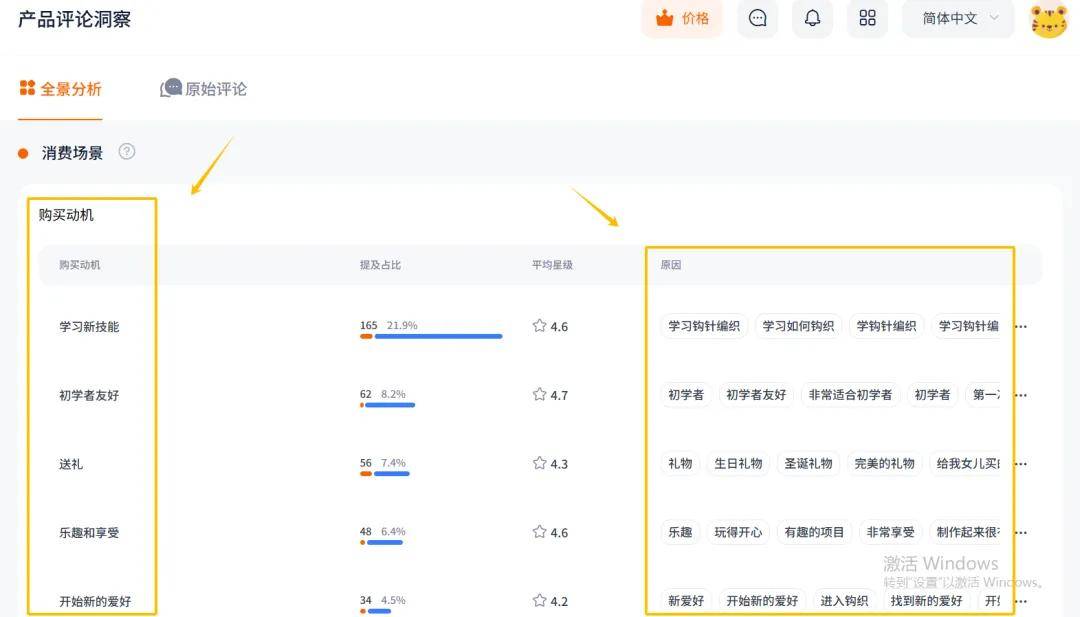Viewport: 1080px width, 617px height.
Task: Click the 平均星级 column header
Action: pyautogui.click(x=552, y=264)
